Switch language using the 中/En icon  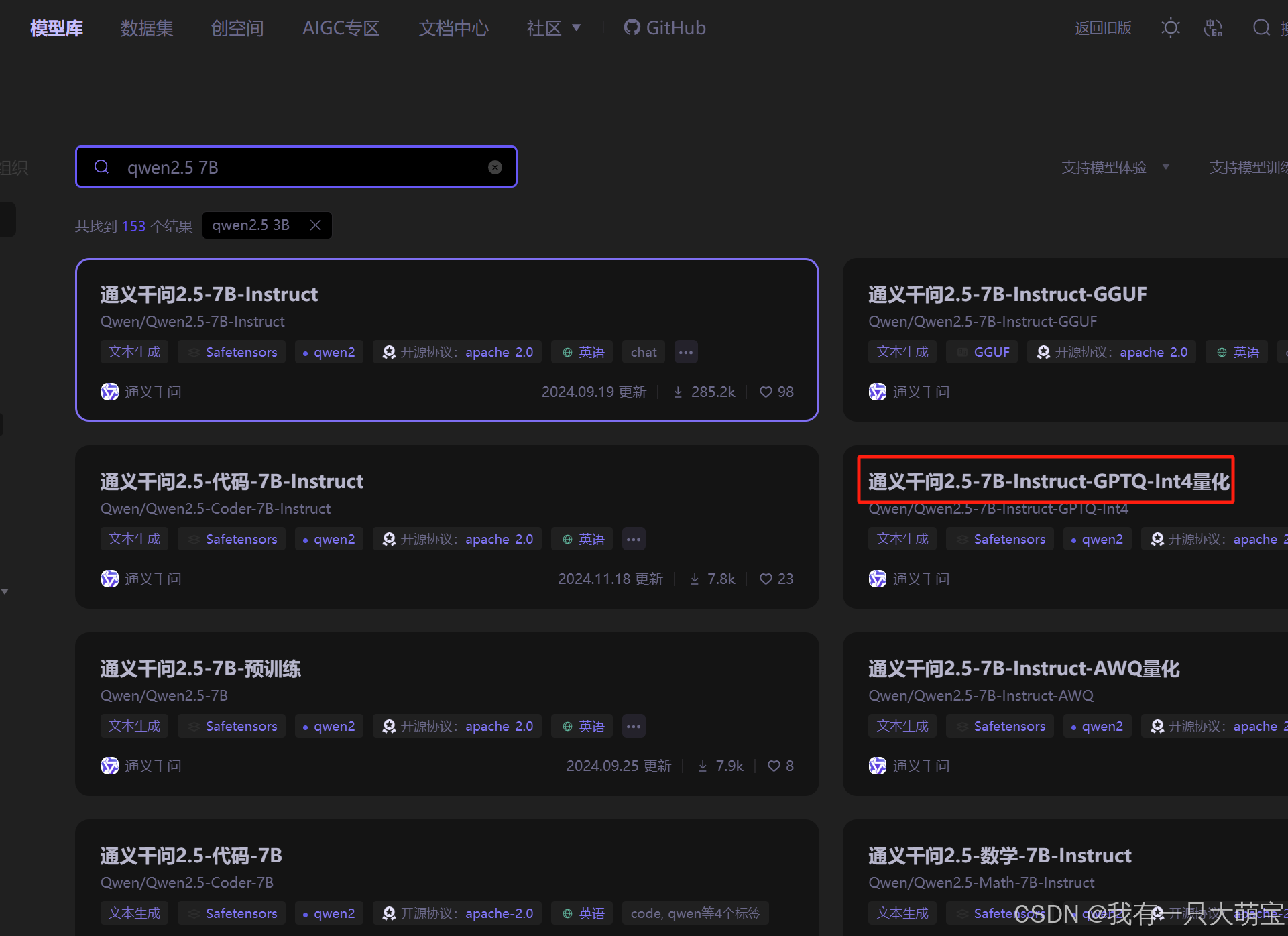1213,27
